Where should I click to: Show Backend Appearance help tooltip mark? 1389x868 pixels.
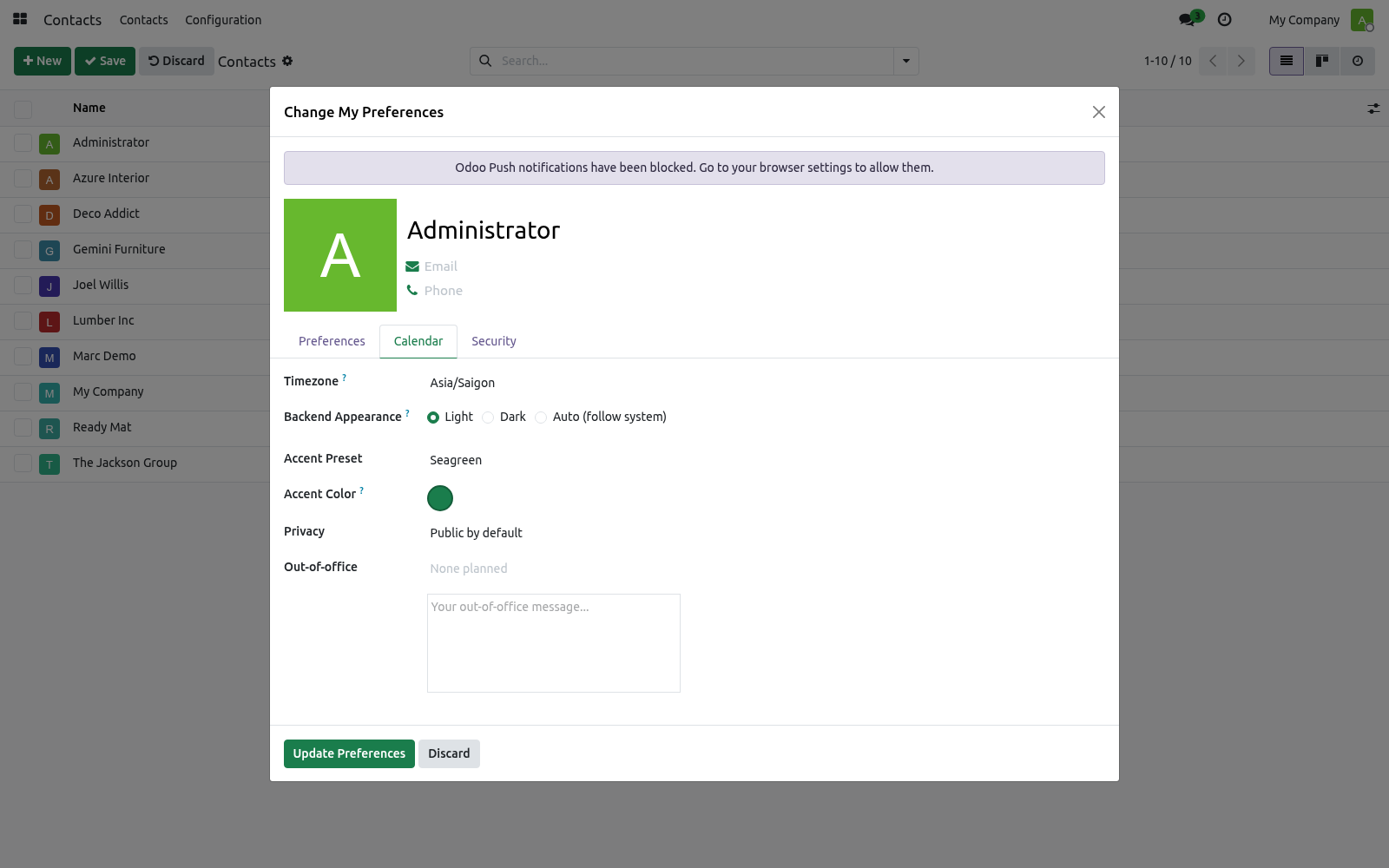click(x=407, y=413)
